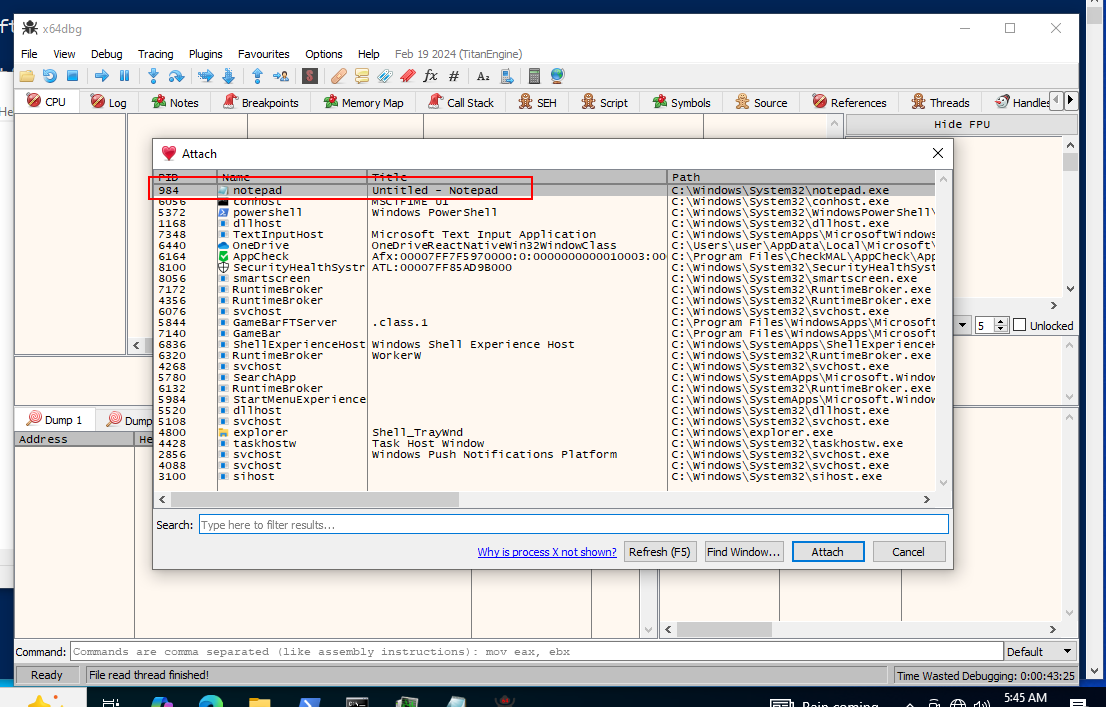Click the String references Az icon

(x=483, y=75)
